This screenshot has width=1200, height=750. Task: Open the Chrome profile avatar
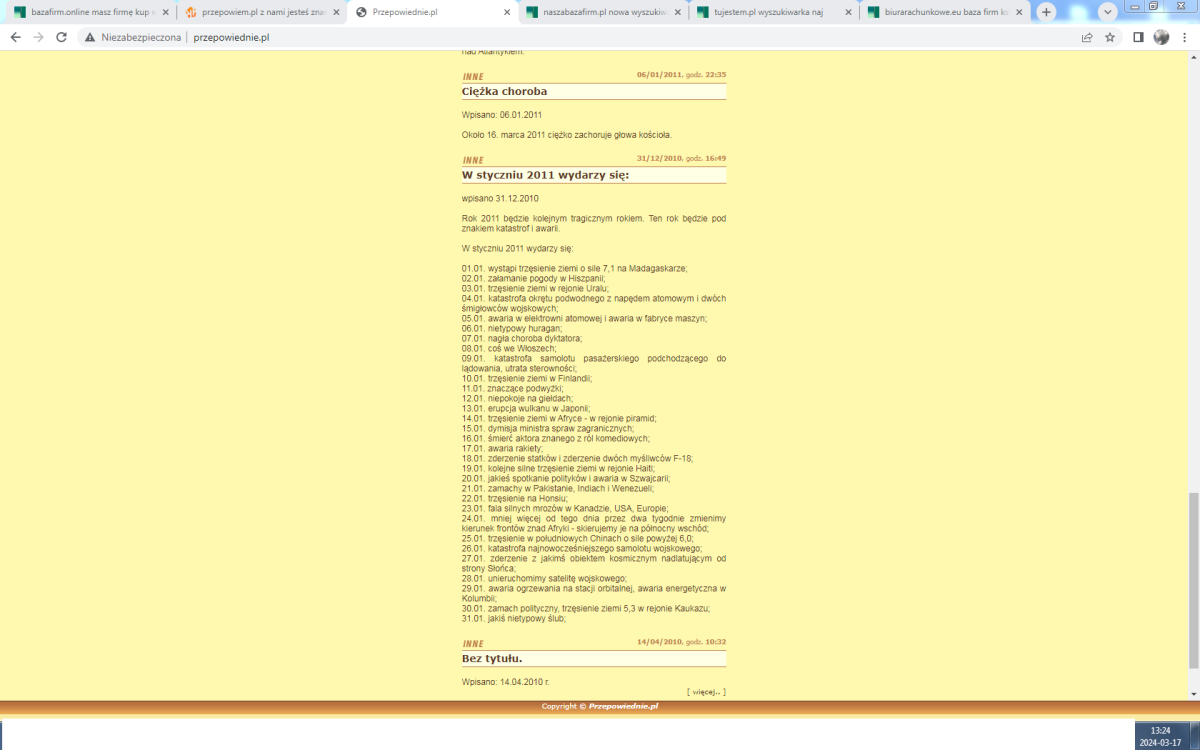[1161, 37]
